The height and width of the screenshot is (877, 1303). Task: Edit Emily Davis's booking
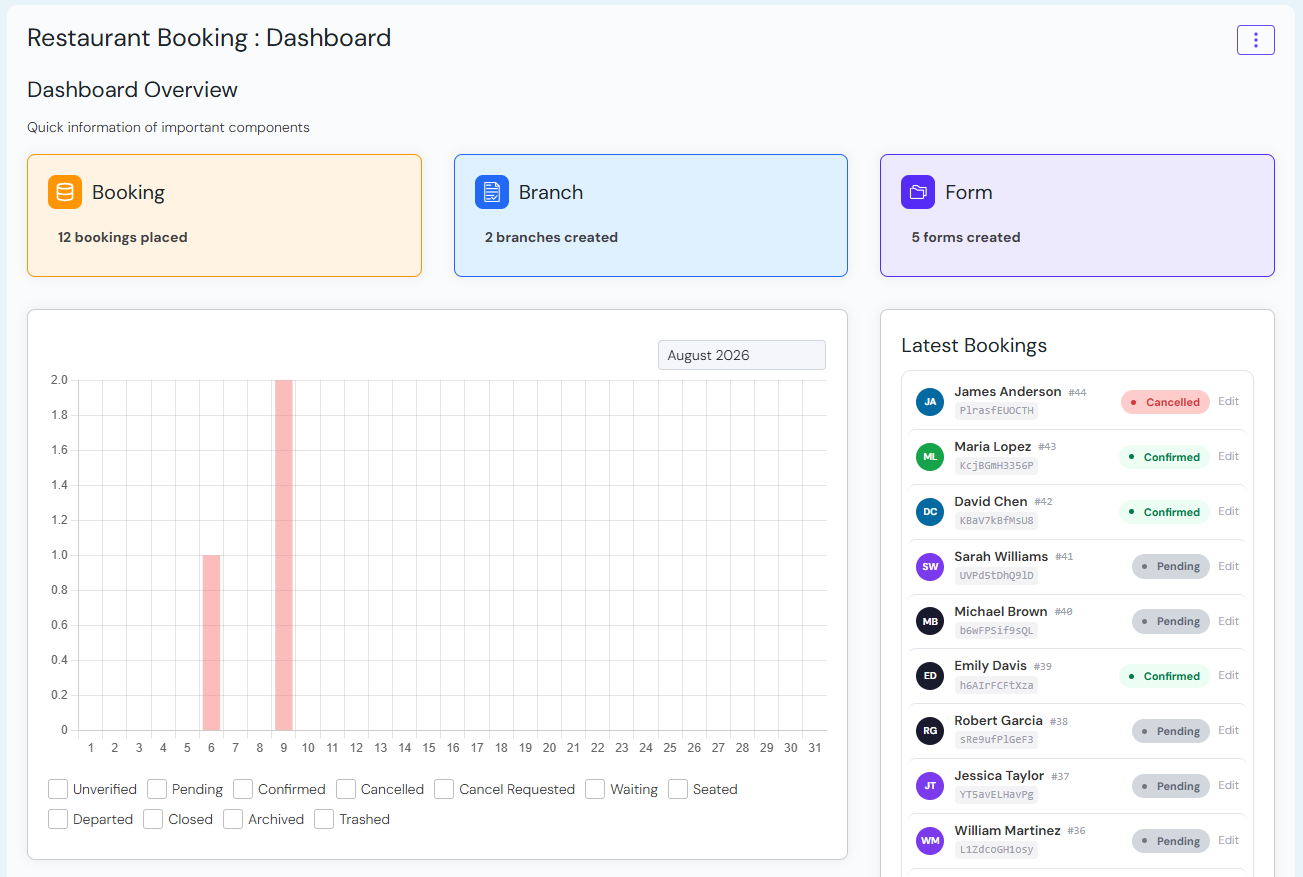(x=1228, y=675)
